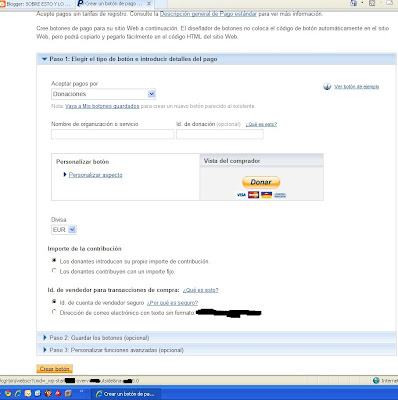Select donors enter their own contribution amount
This screenshot has height=400, width=398.
pos(54,261)
